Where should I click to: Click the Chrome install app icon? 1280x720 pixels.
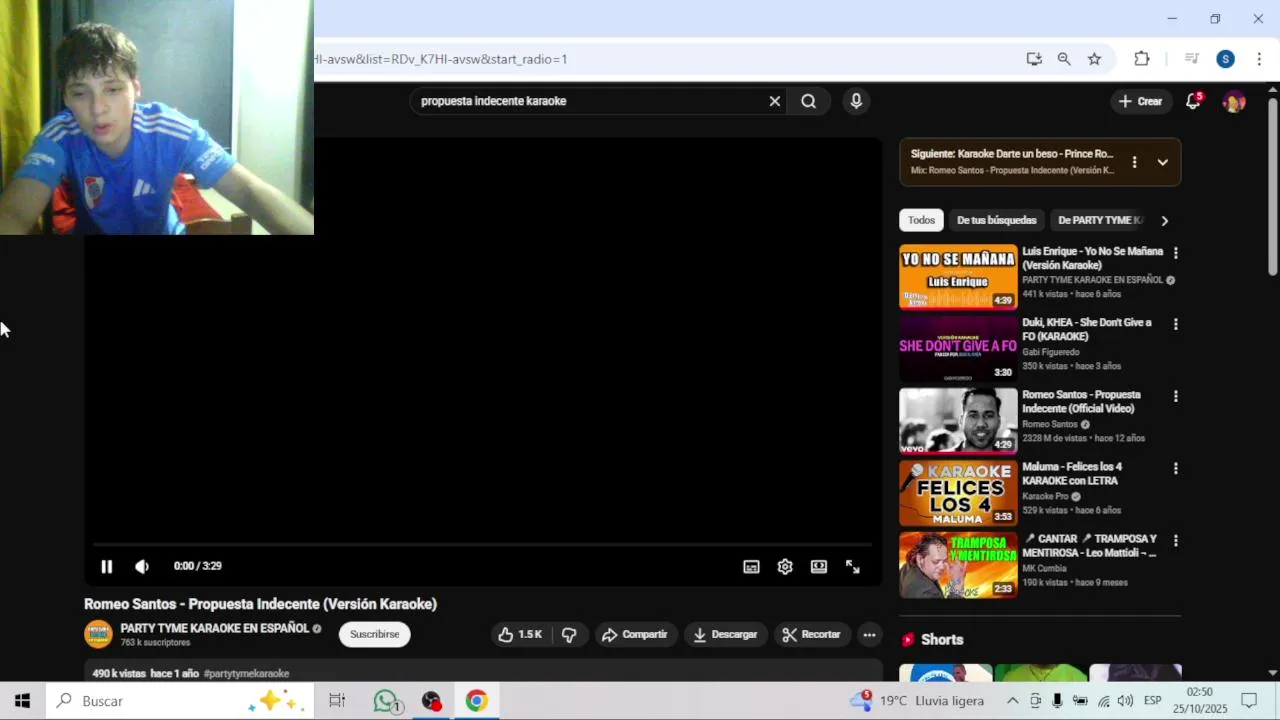1034,59
